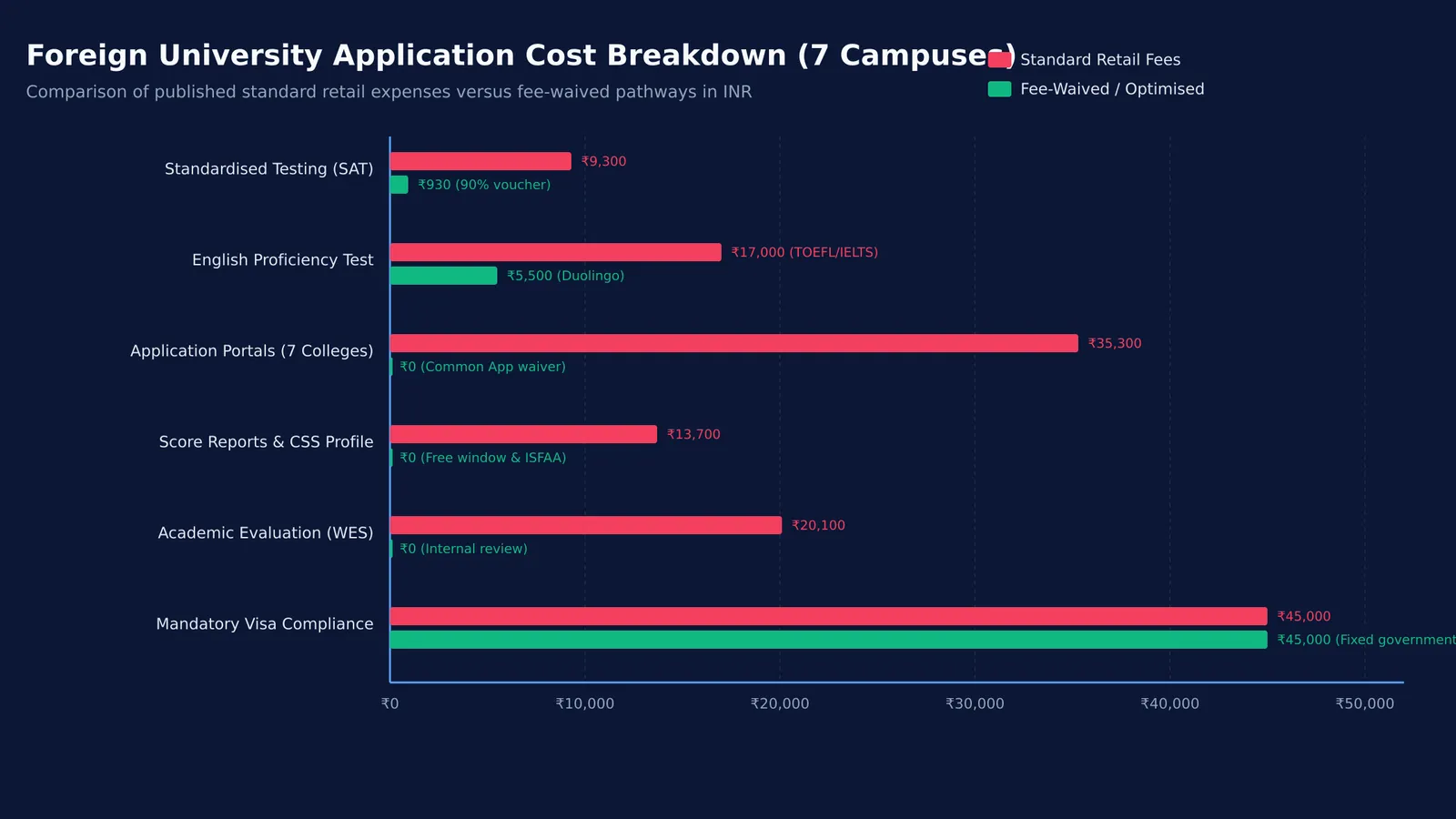The image size is (1456, 819).
Task: Select the 'Score Reports & CSS Profile' category label
Action: (266, 442)
